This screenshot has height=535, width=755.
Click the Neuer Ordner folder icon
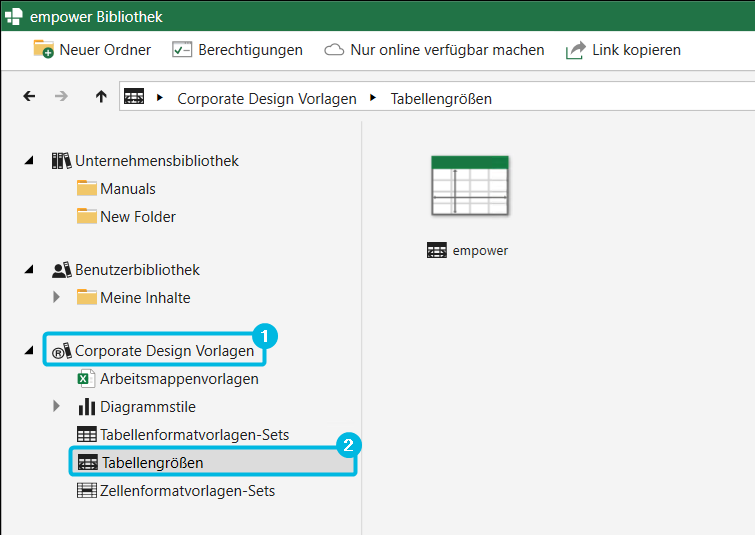[43, 49]
